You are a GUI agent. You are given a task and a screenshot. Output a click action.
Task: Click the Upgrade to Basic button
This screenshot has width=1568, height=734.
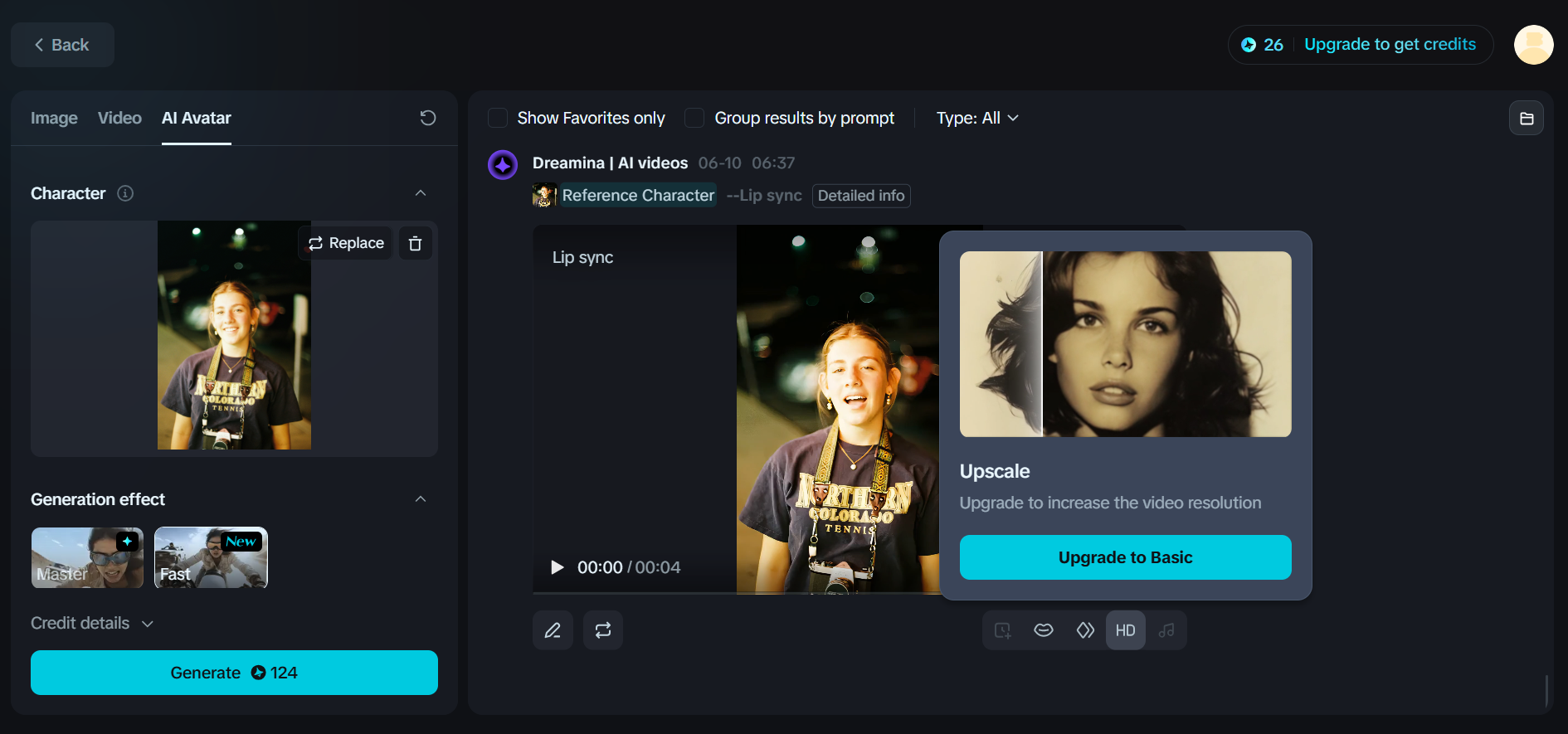[x=1125, y=557]
